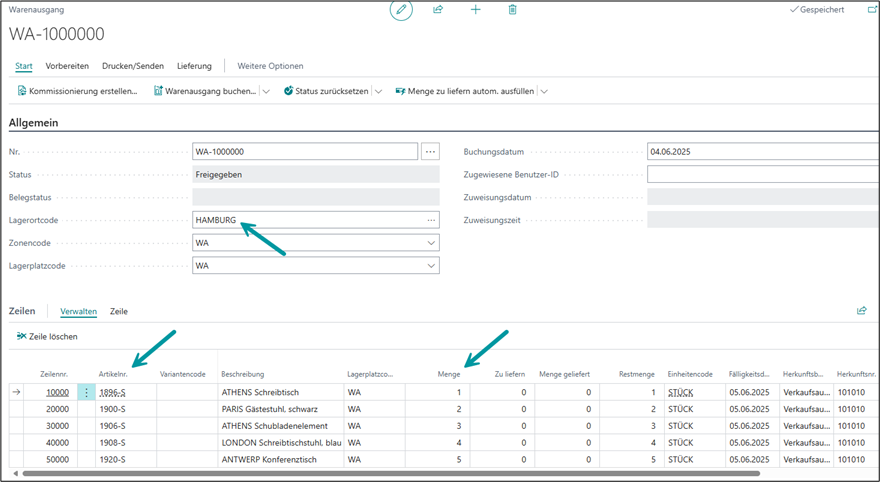Screen dimensions: 880x482
Task: Click the pencil edit icon at top
Action: click(401, 10)
